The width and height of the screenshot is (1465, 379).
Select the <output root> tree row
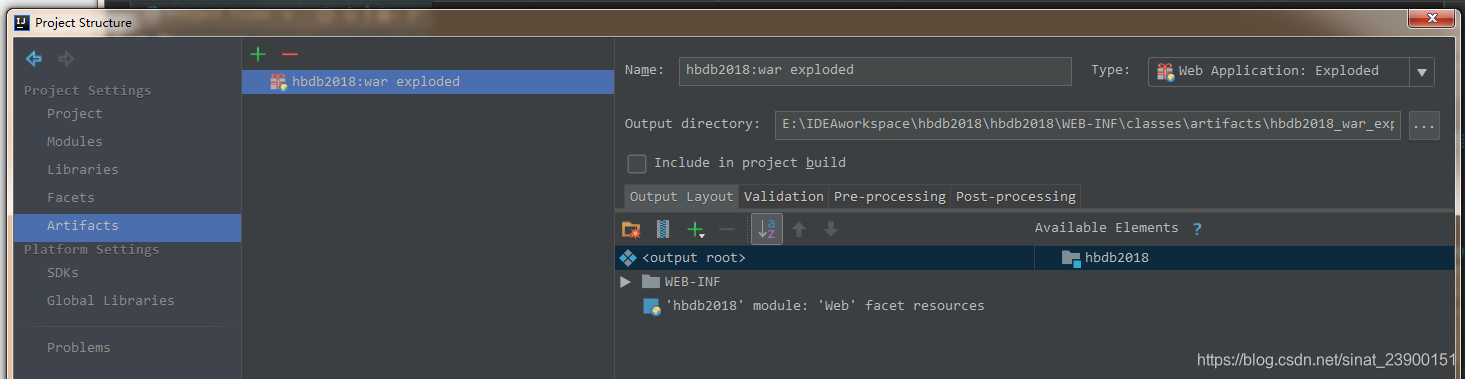pyautogui.click(x=824, y=258)
